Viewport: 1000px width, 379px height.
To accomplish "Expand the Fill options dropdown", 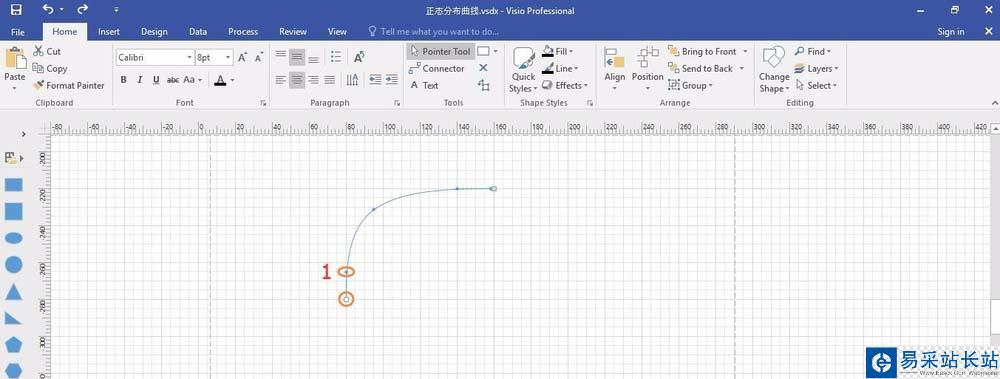I will pyautogui.click(x=558, y=51).
